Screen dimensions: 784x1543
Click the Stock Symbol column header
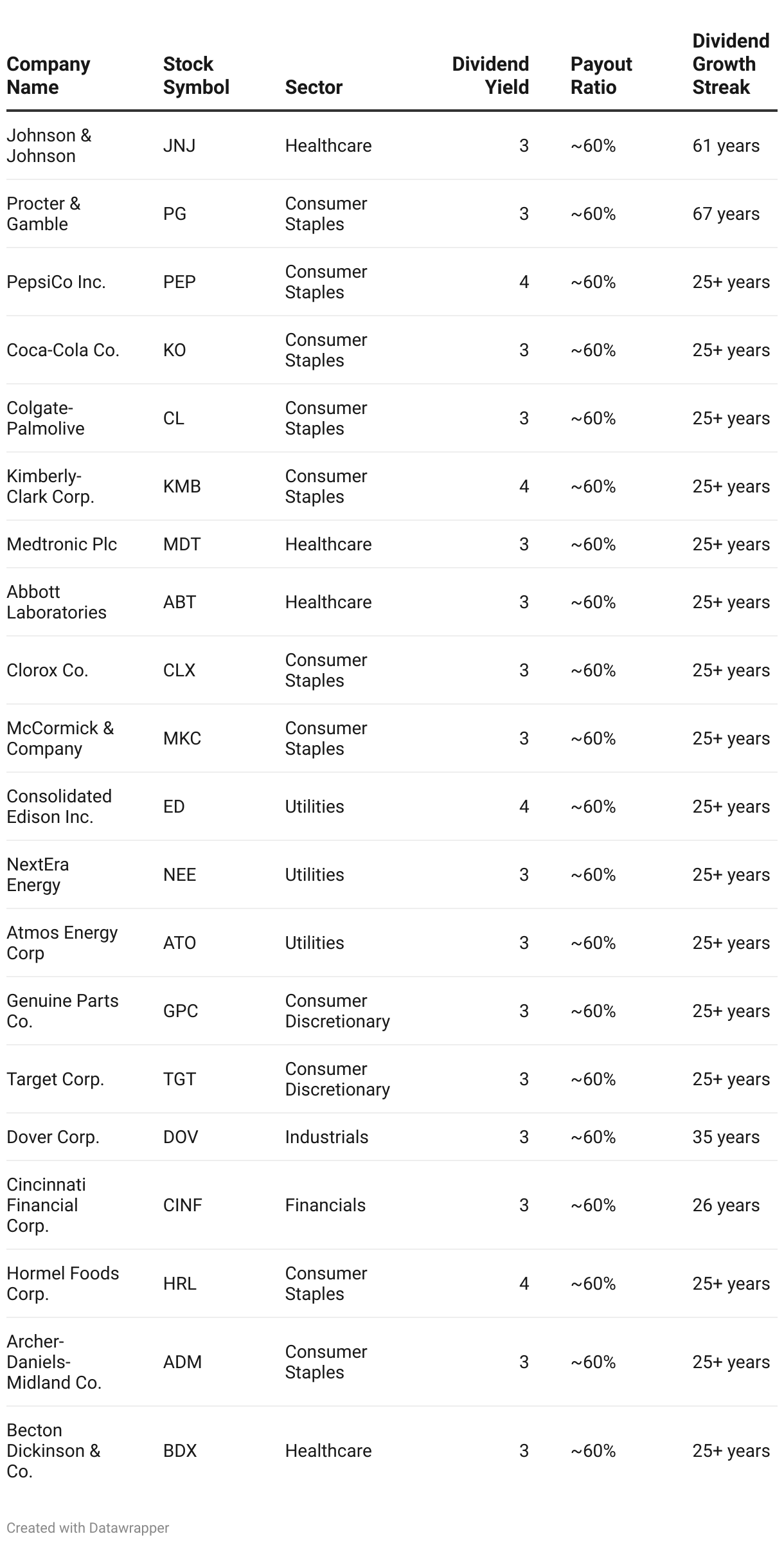coord(195,75)
